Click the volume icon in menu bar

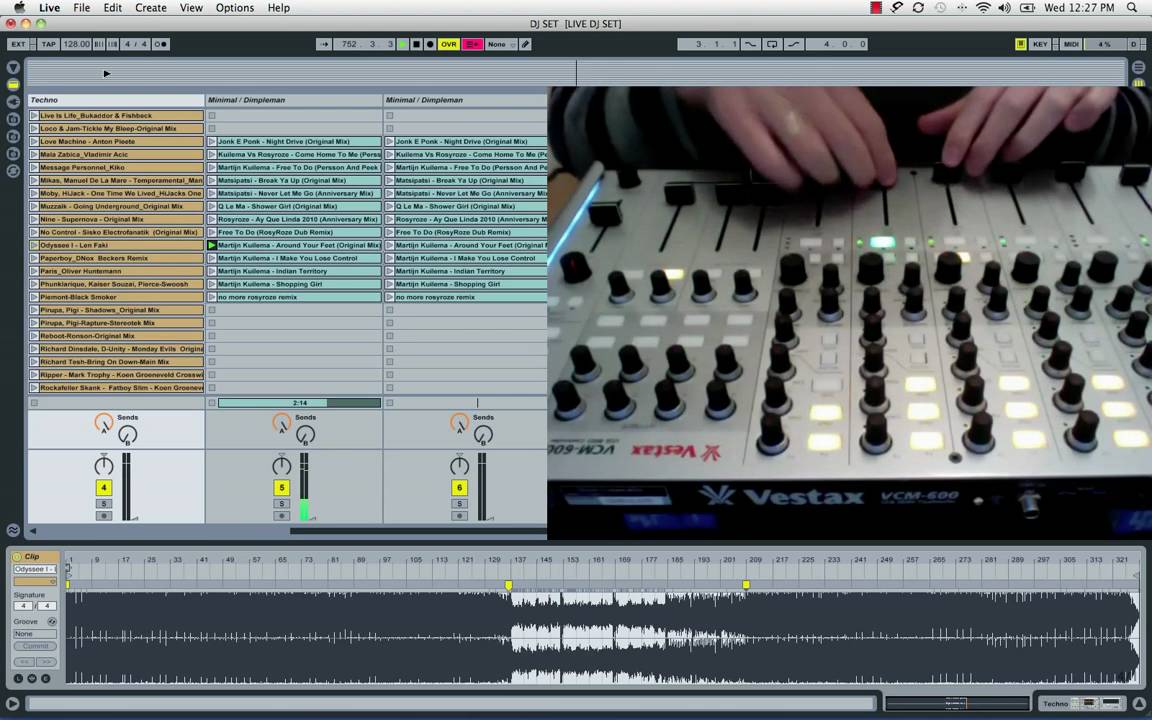tap(1004, 7)
